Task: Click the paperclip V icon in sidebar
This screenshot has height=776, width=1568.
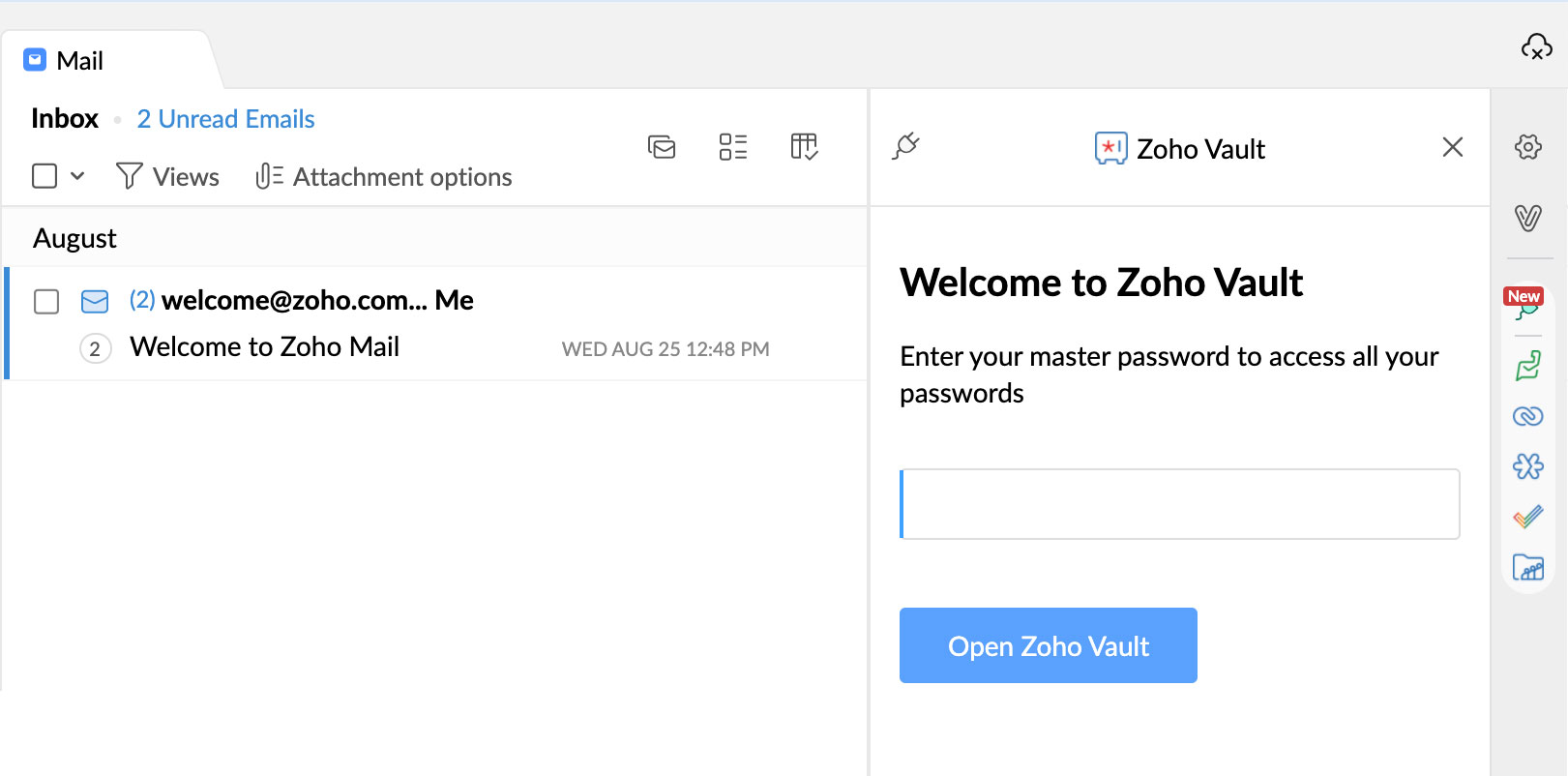Action: 1528,218
